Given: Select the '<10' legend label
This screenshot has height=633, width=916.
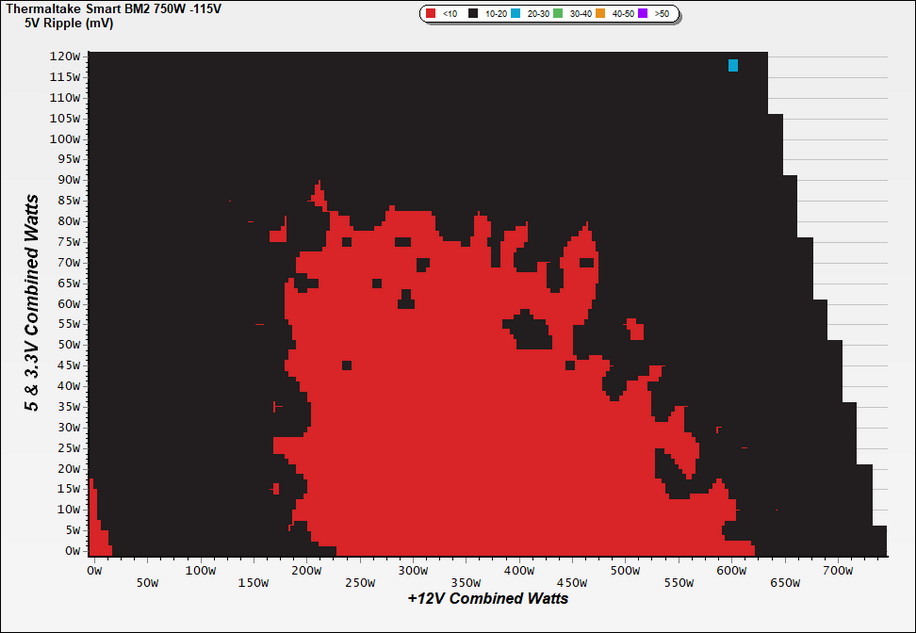Looking at the screenshot, I should (450, 13).
